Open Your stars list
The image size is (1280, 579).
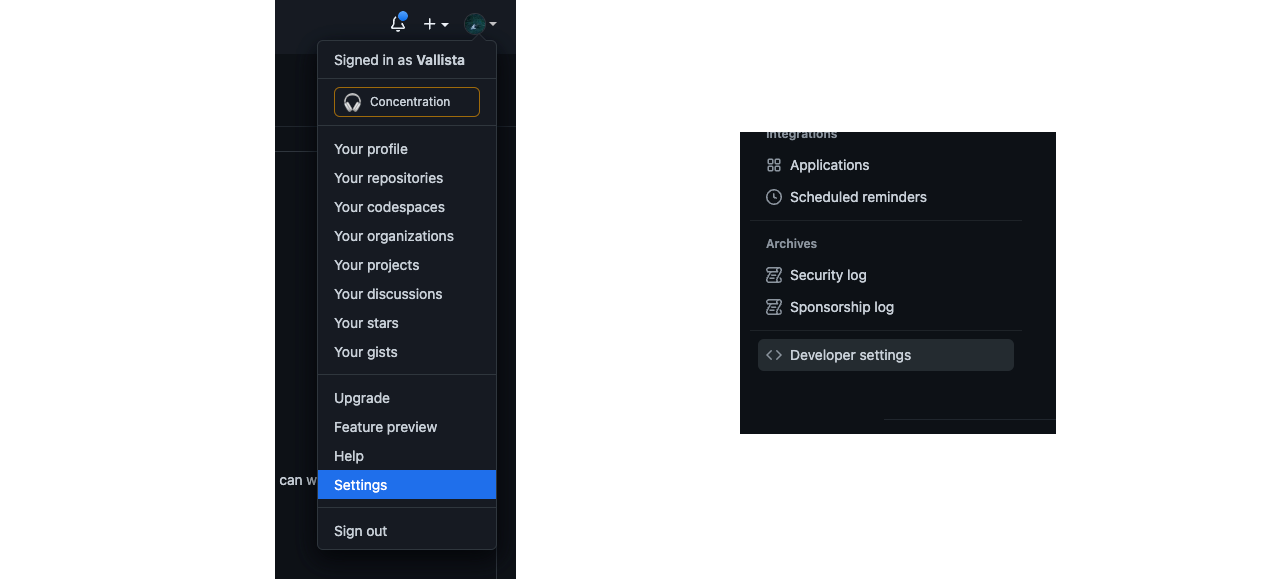point(366,323)
